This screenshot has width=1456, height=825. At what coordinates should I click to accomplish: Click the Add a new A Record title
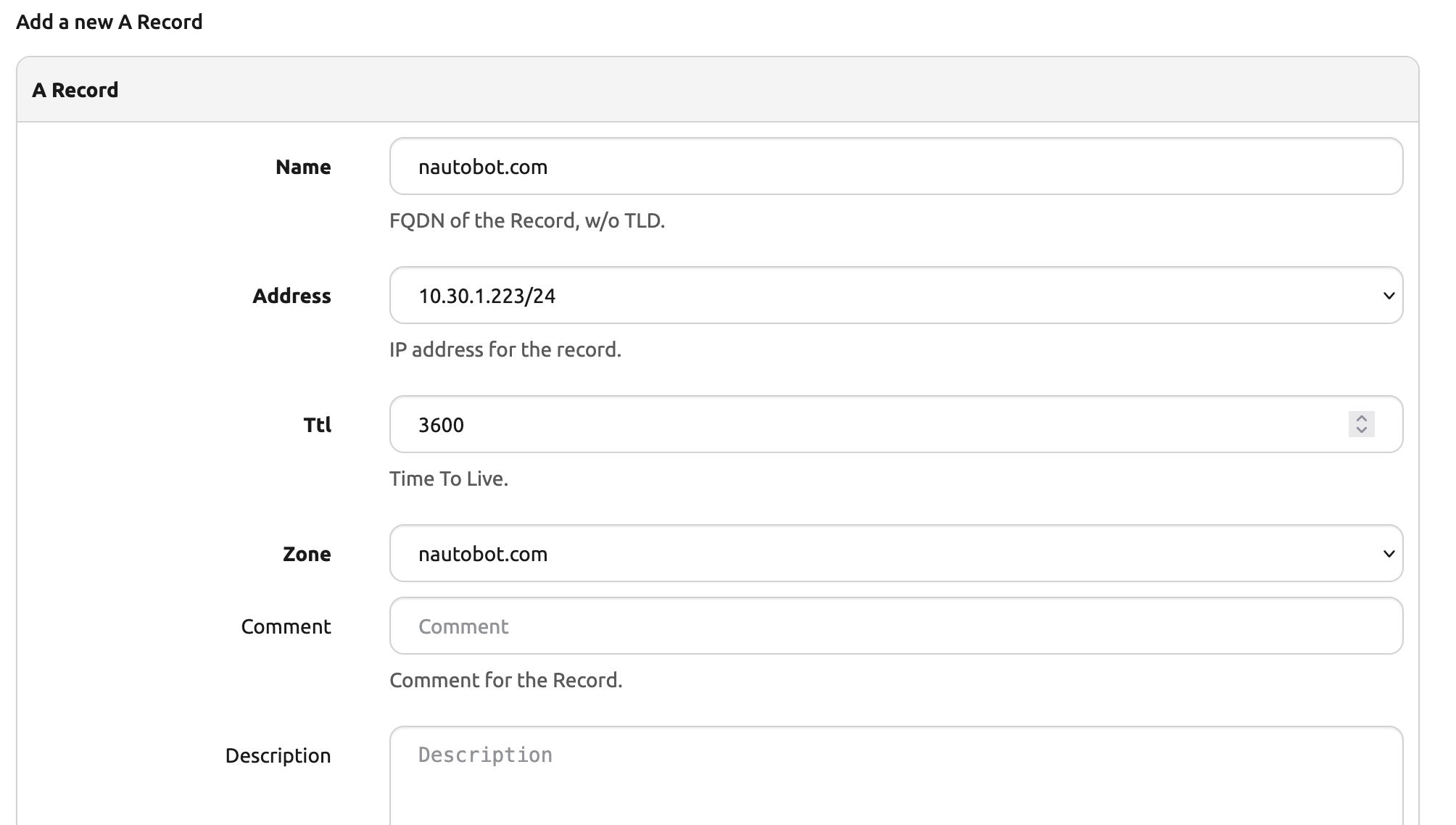coord(109,22)
